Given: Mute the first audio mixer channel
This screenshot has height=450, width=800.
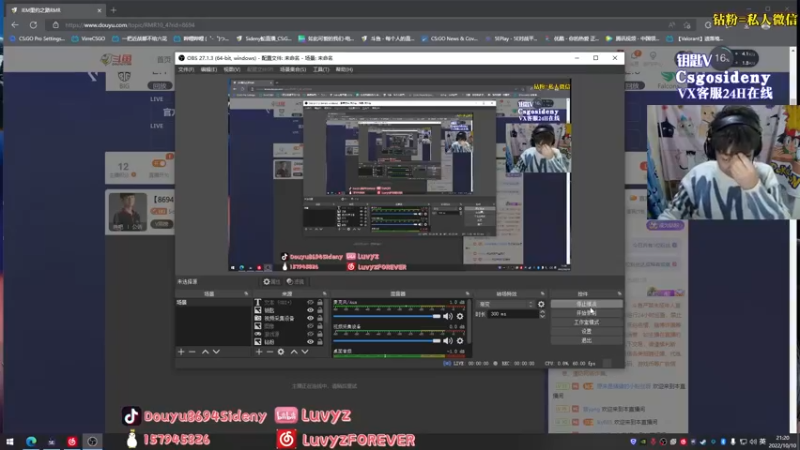Looking at the screenshot, I should pyautogui.click(x=448, y=316).
